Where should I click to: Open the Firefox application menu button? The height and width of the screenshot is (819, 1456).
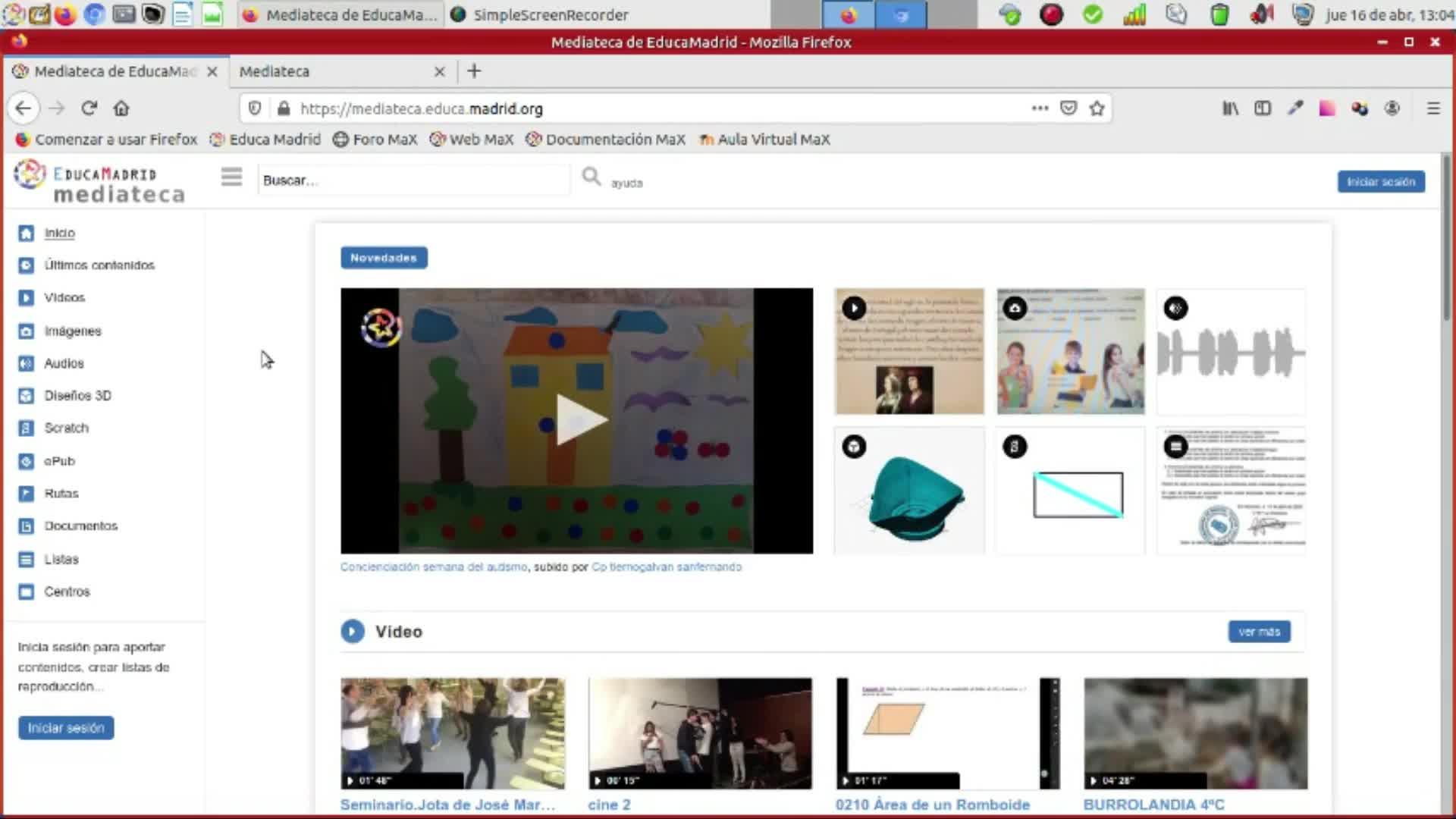click(1432, 108)
